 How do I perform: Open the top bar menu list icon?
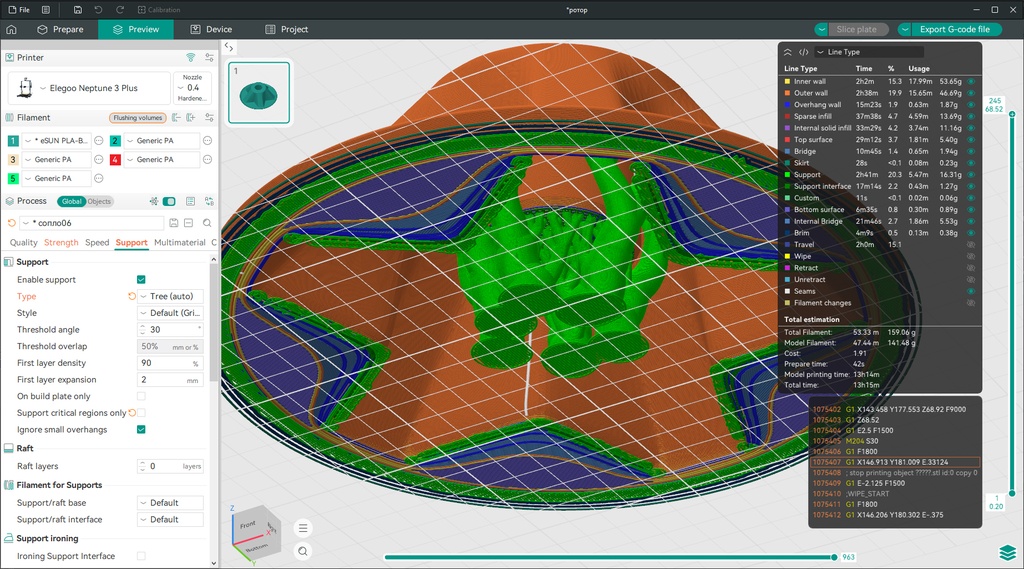click(46, 10)
